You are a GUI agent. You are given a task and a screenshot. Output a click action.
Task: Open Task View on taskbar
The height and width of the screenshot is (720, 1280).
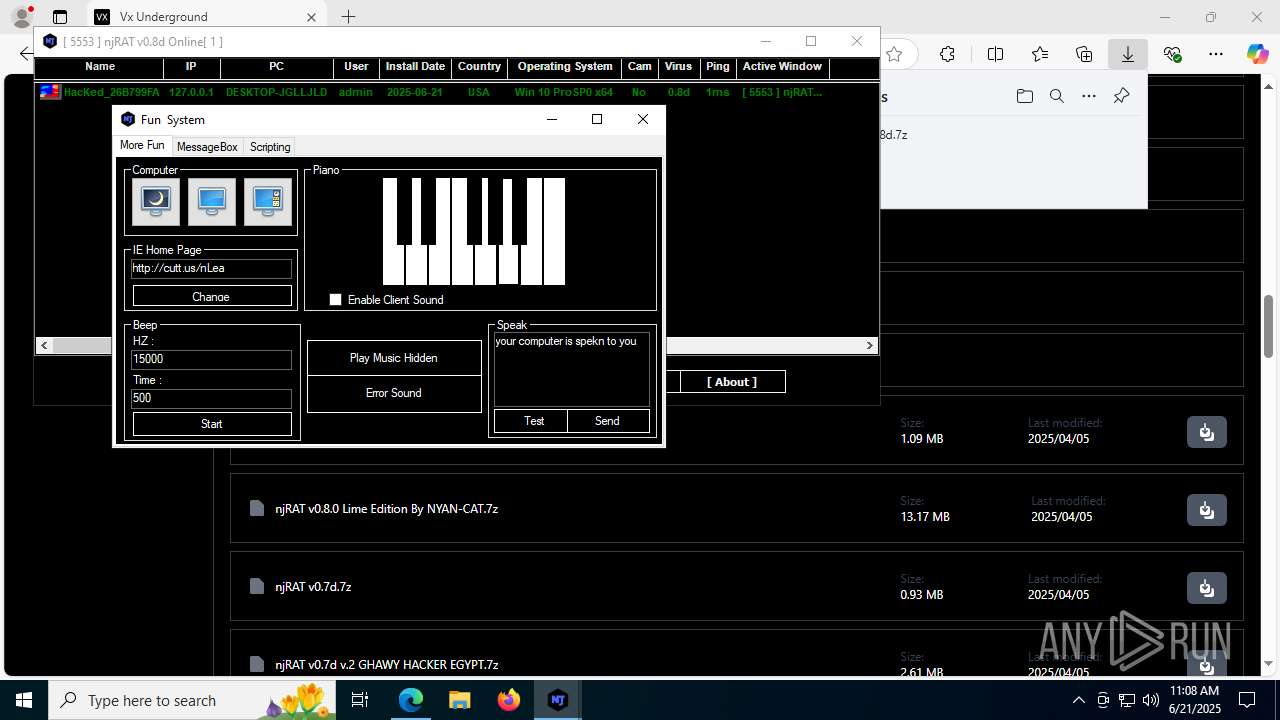click(x=361, y=700)
